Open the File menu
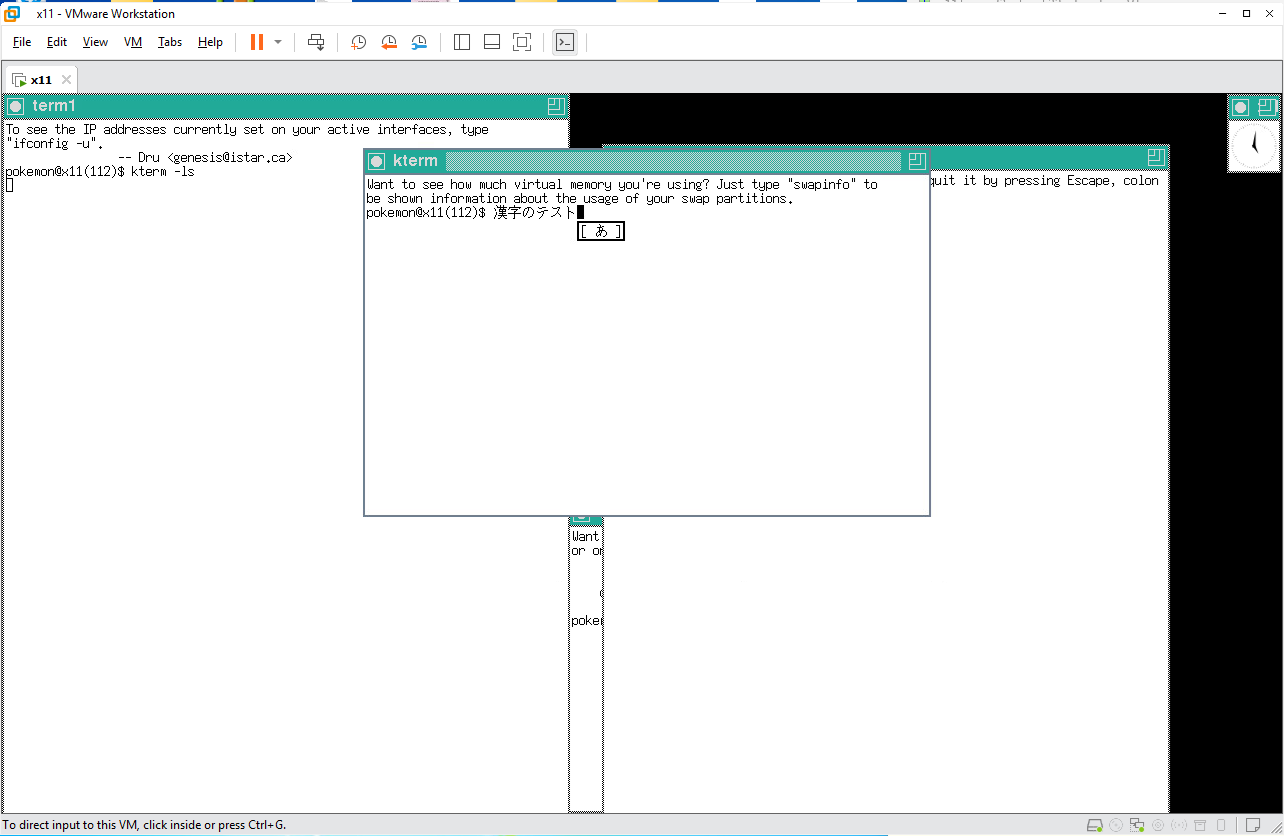Screen dimensions: 1284x836 22,42
